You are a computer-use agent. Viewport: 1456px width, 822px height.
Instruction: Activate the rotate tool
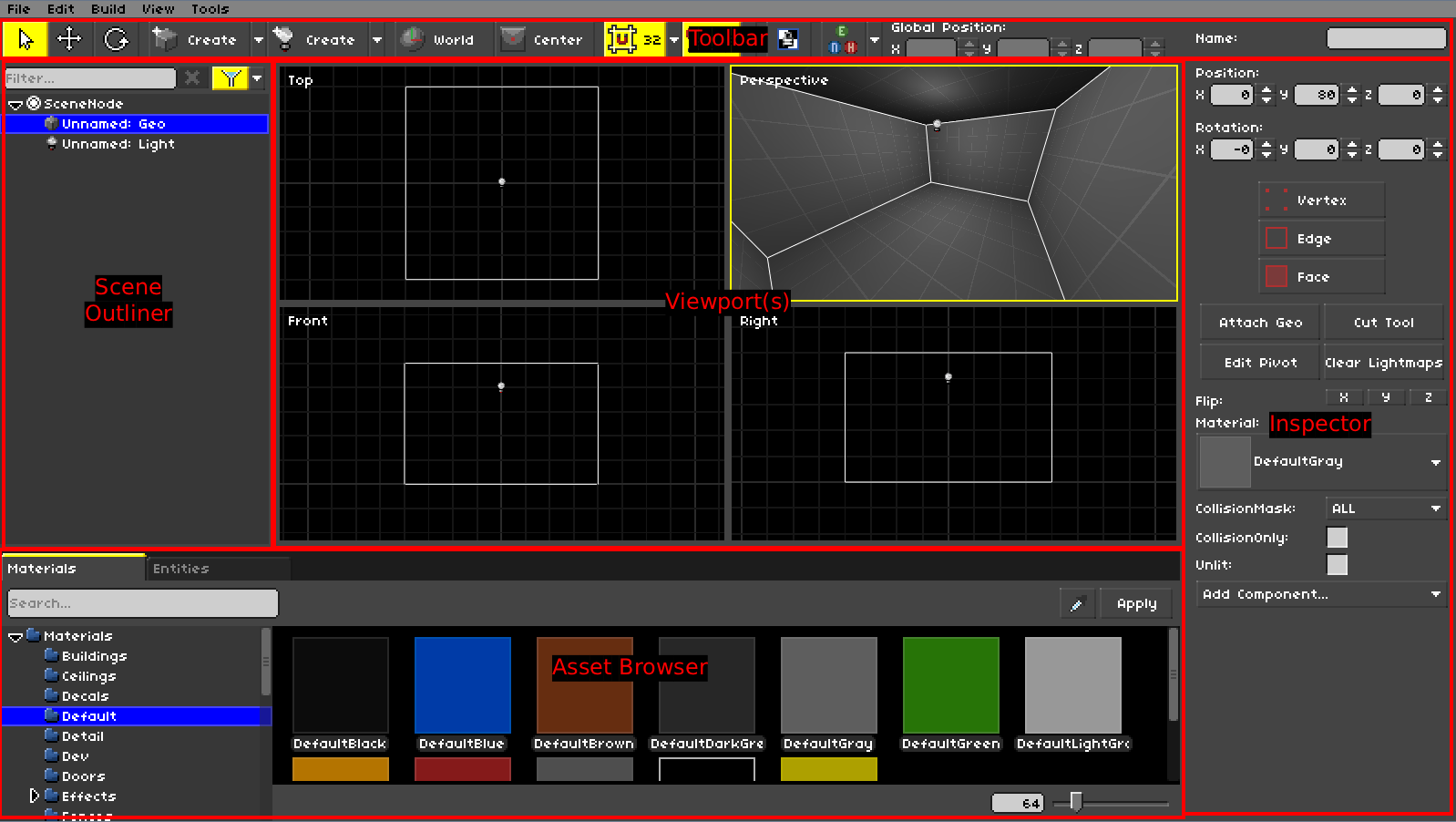(x=116, y=39)
